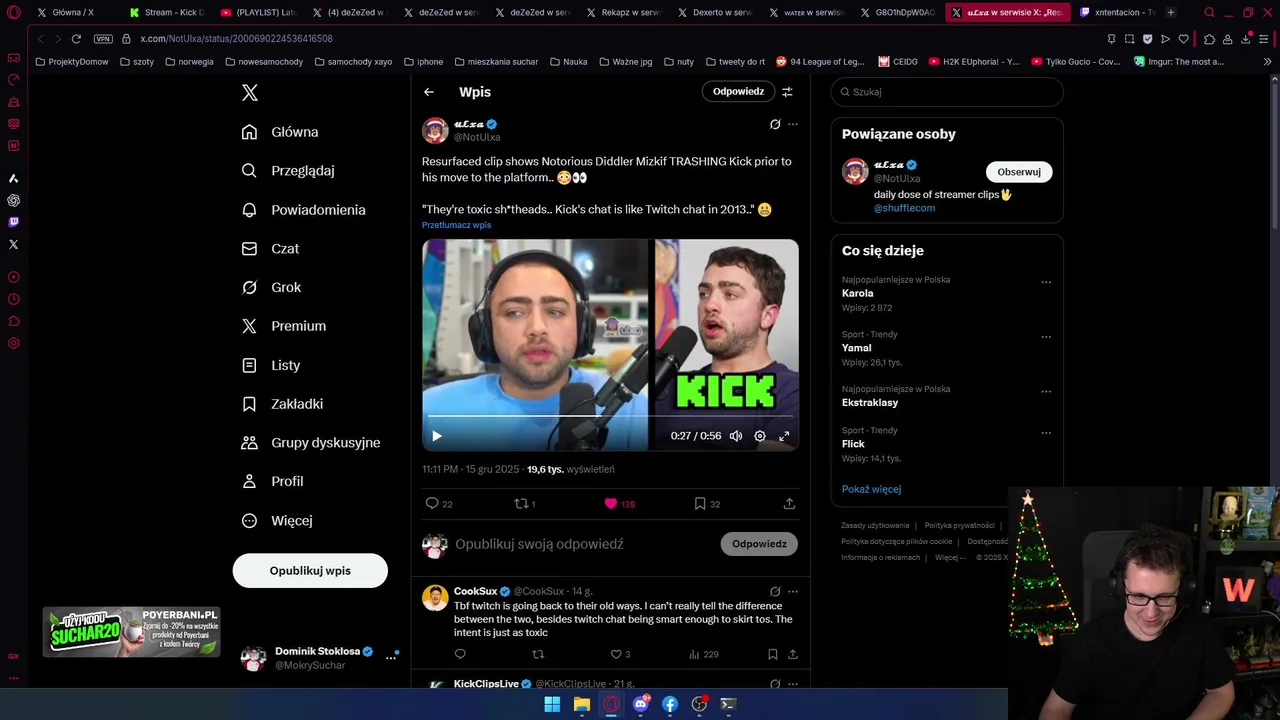
Task: Go back with arrow next to Wpis
Action: [429, 92]
